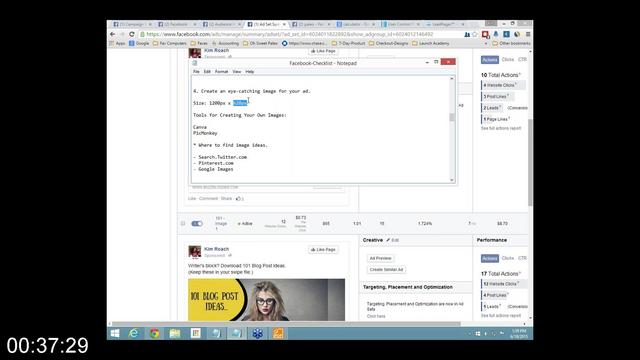The width and height of the screenshot is (640, 360).
Task: Click the browser page vertical scrollbar
Action: (x=530, y=162)
